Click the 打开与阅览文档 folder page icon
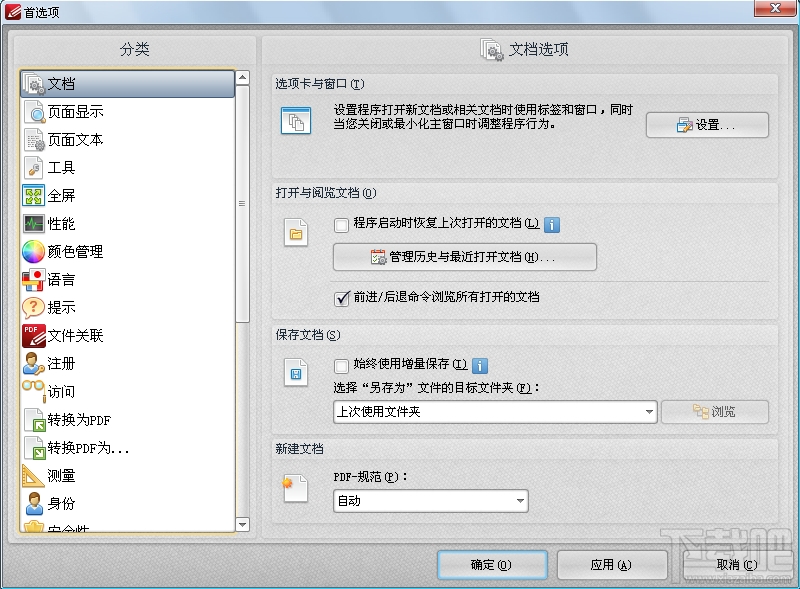The width and height of the screenshot is (800, 589). point(296,233)
